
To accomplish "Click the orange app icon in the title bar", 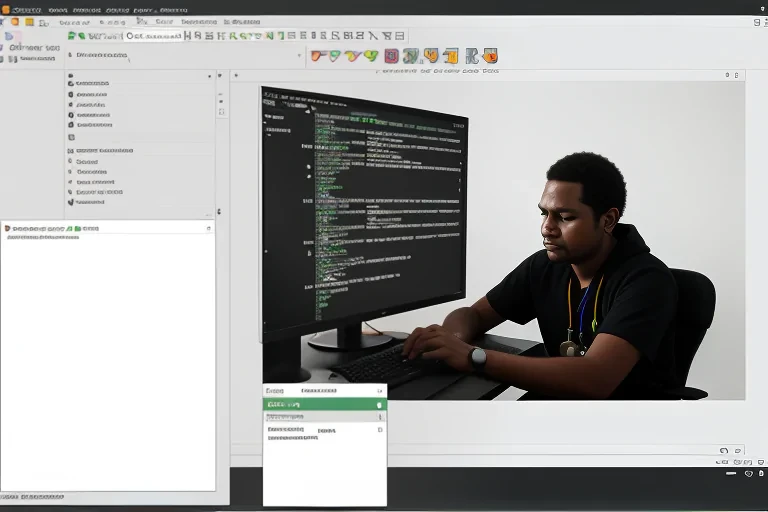I will click(5, 9).
